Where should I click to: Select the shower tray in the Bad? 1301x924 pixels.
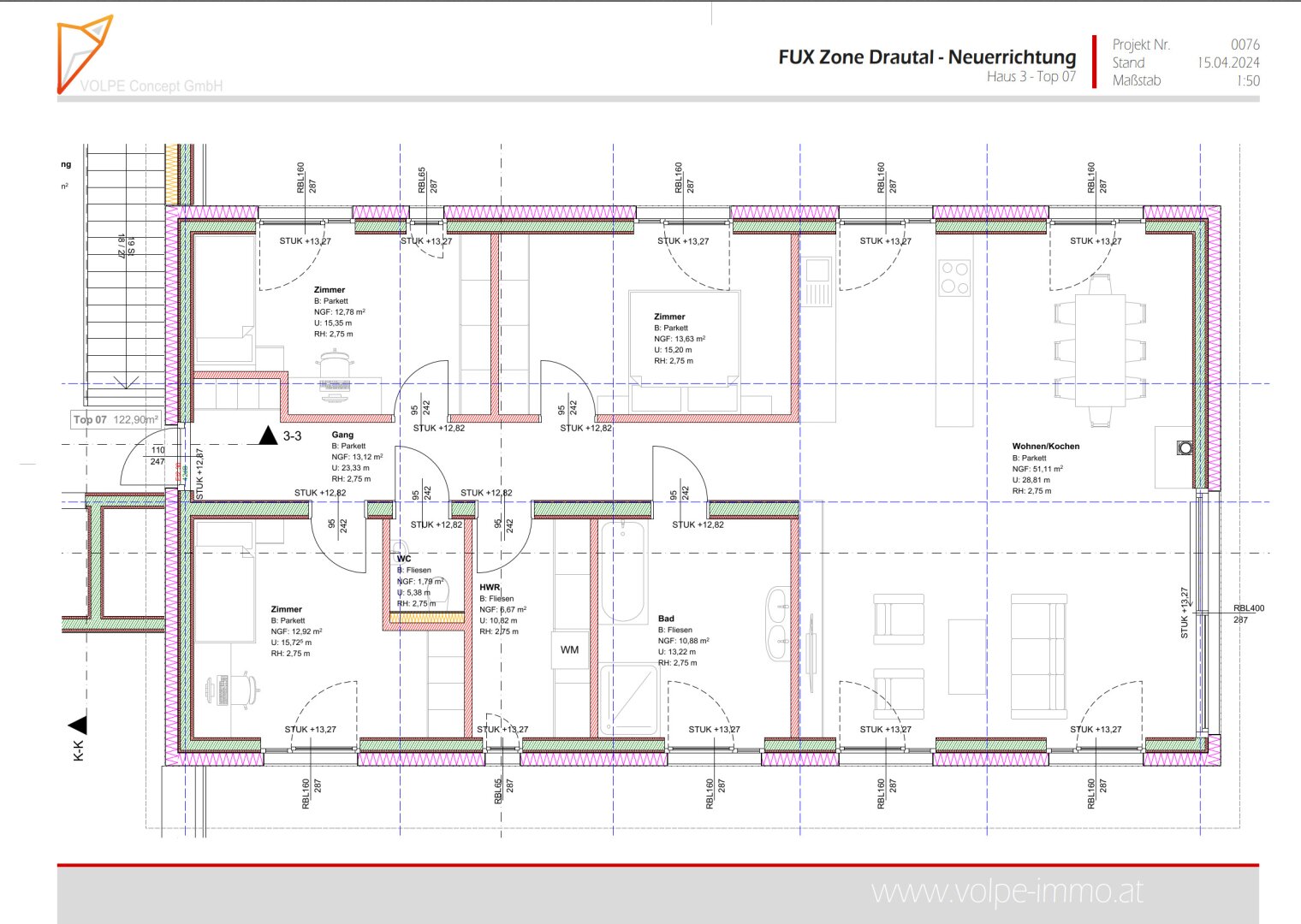pyautogui.click(x=629, y=701)
